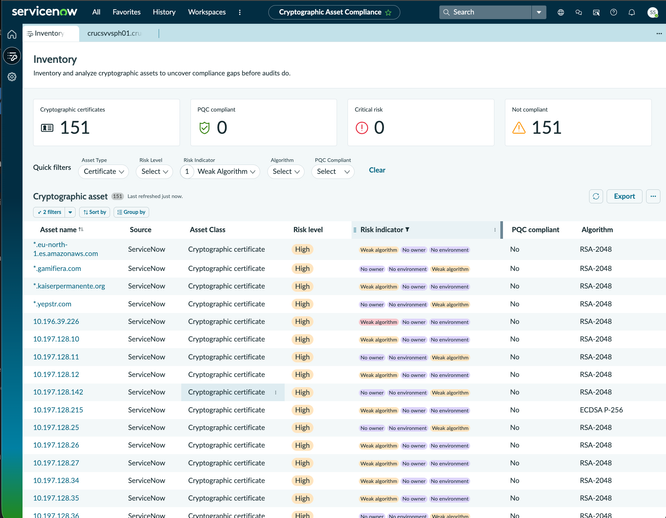Open the Favorites menu
Image resolution: width=666 pixels, height=518 pixels.
click(x=127, y=12)
